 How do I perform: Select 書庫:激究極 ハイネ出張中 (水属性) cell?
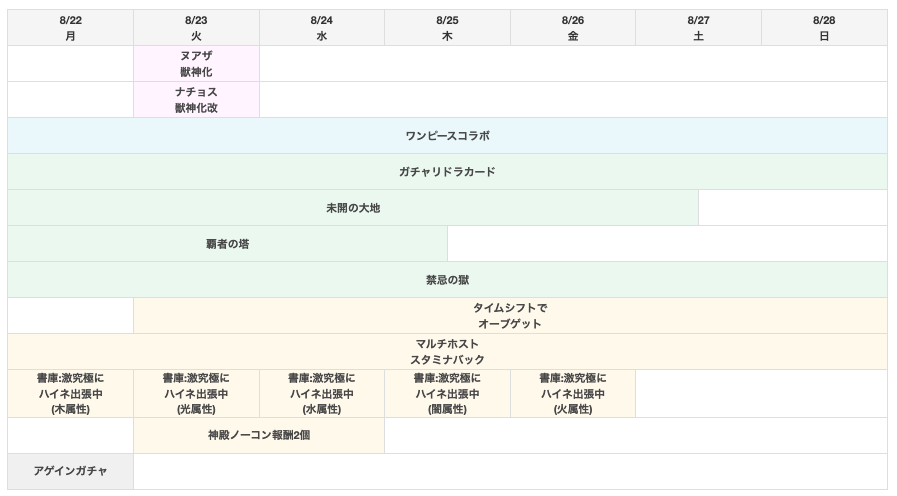point(322,394)
